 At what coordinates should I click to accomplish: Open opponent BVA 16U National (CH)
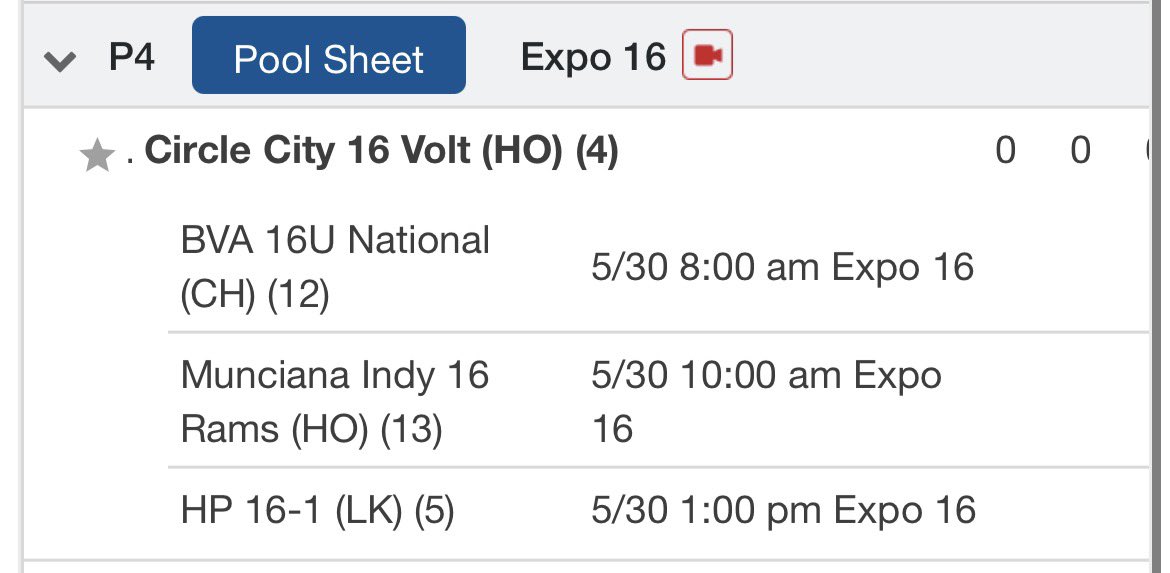(x=335, y=267)
